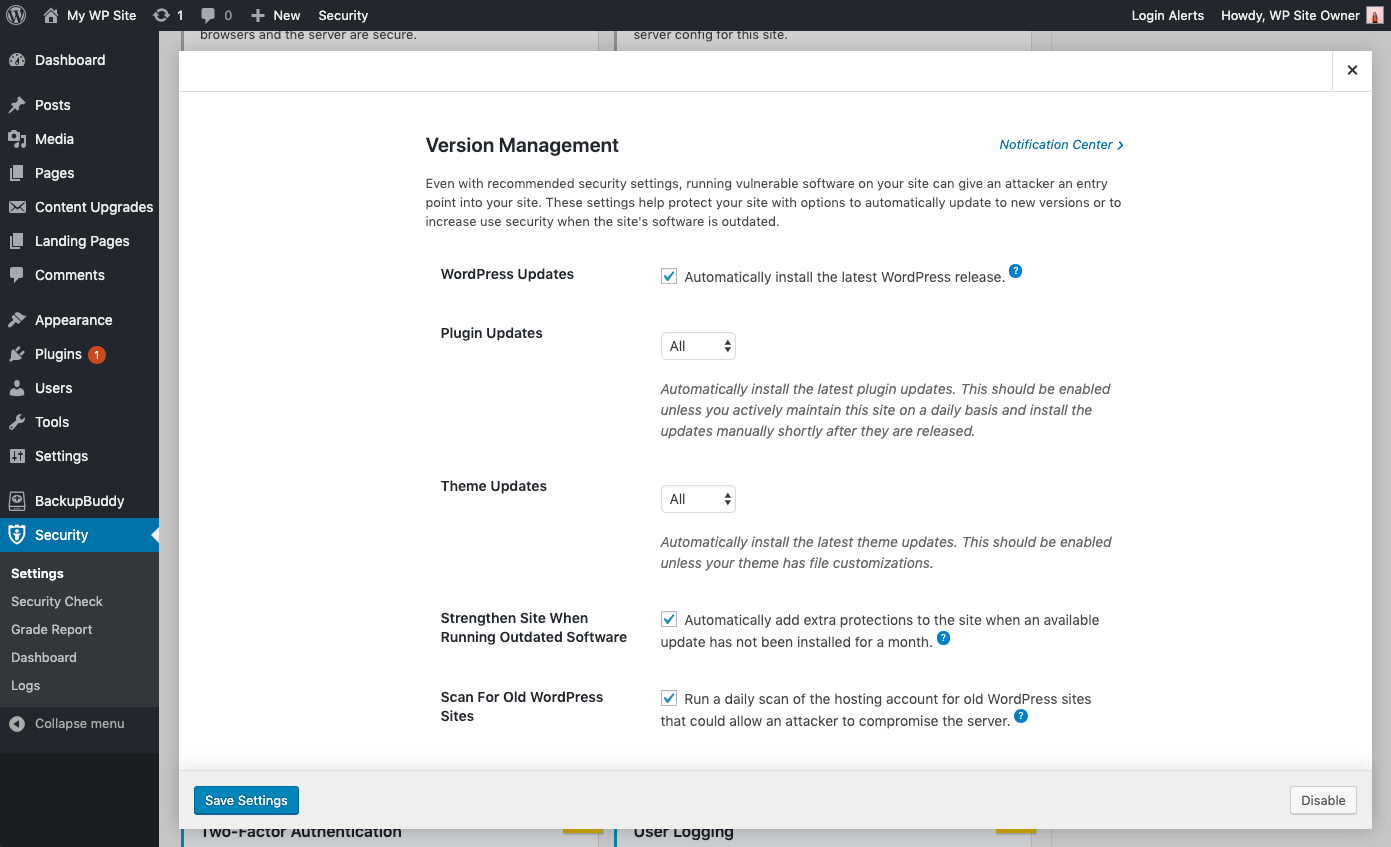The height and width of the screenshot is (847, 1391).
Task: Click the Plugins update count badge
Action: [96, 354]
